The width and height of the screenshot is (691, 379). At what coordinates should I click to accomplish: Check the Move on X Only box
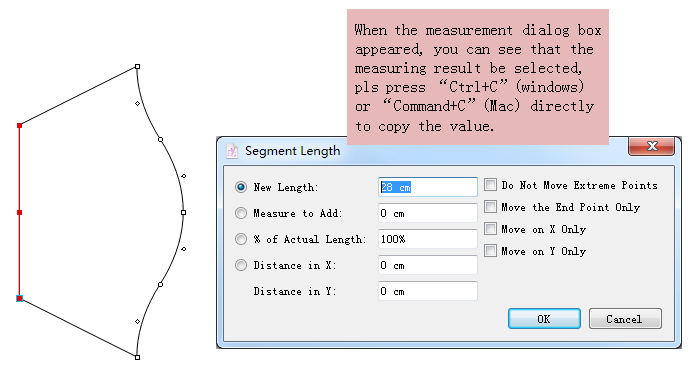coord(490,229)
